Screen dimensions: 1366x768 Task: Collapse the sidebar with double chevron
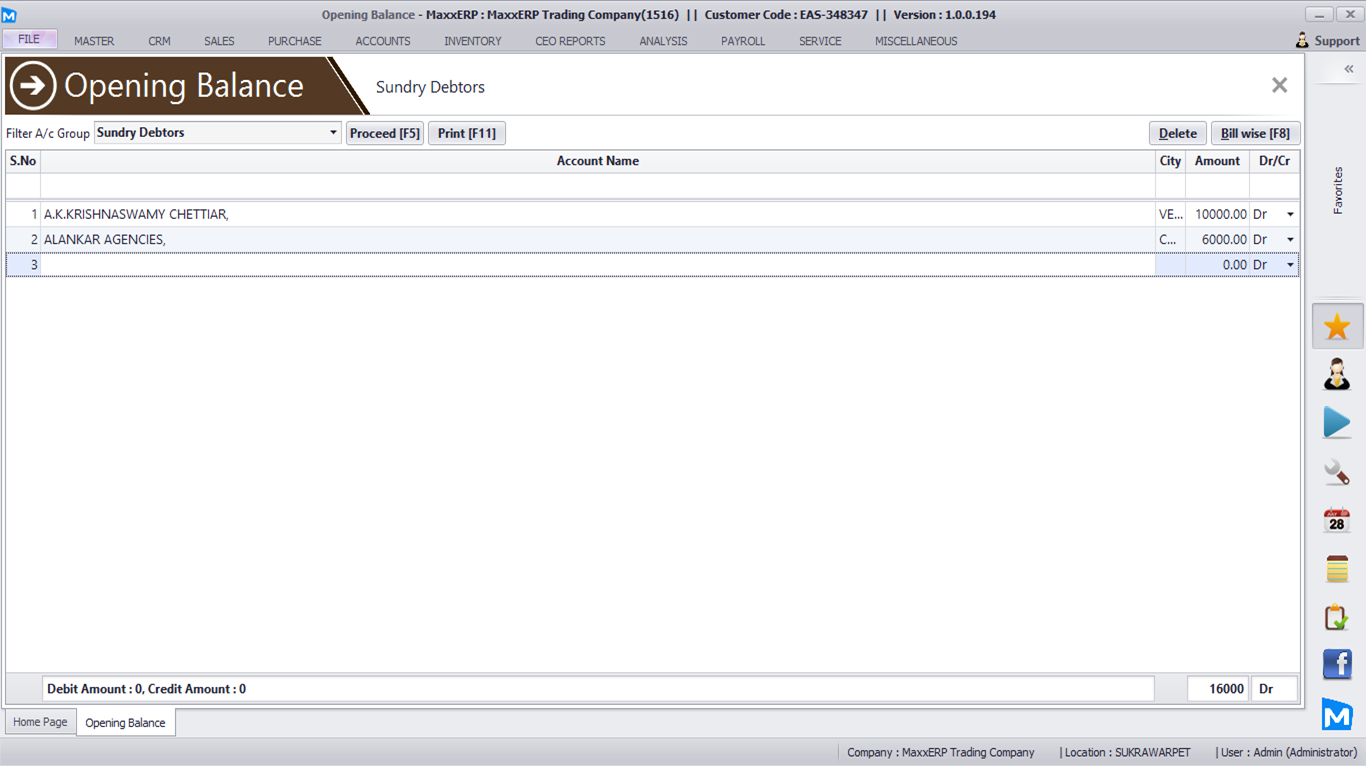pos(1348,69)
